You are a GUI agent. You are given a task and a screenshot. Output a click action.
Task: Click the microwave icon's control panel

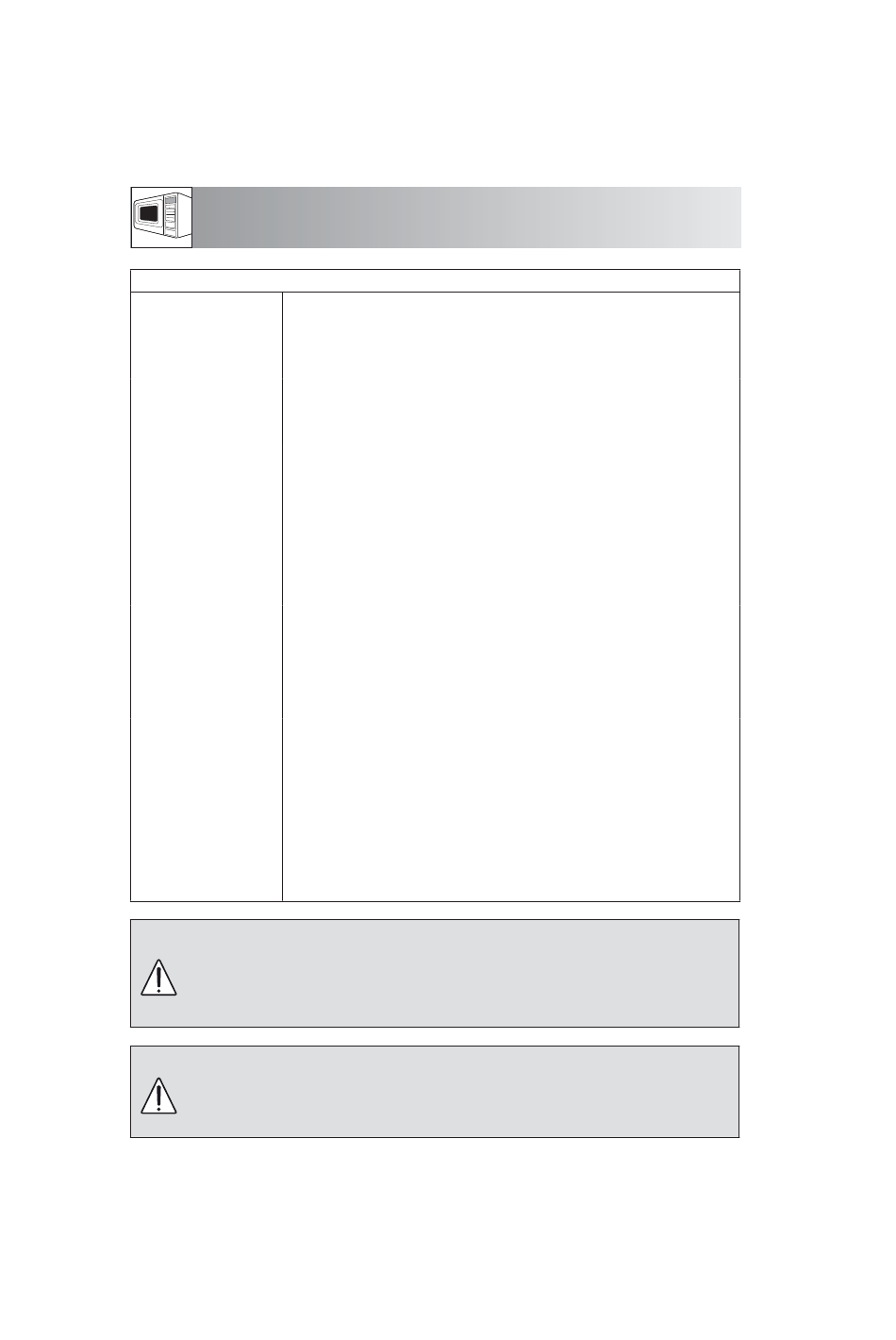pos(170,214)
